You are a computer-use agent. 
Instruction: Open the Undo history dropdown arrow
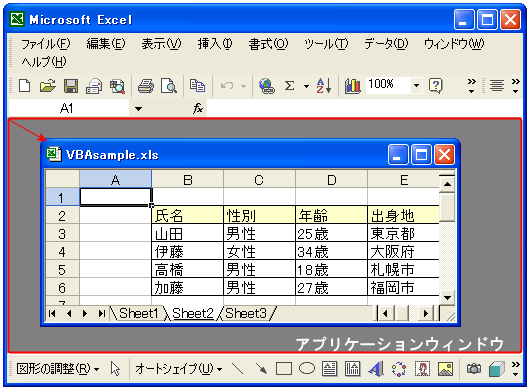click(243, 86)
